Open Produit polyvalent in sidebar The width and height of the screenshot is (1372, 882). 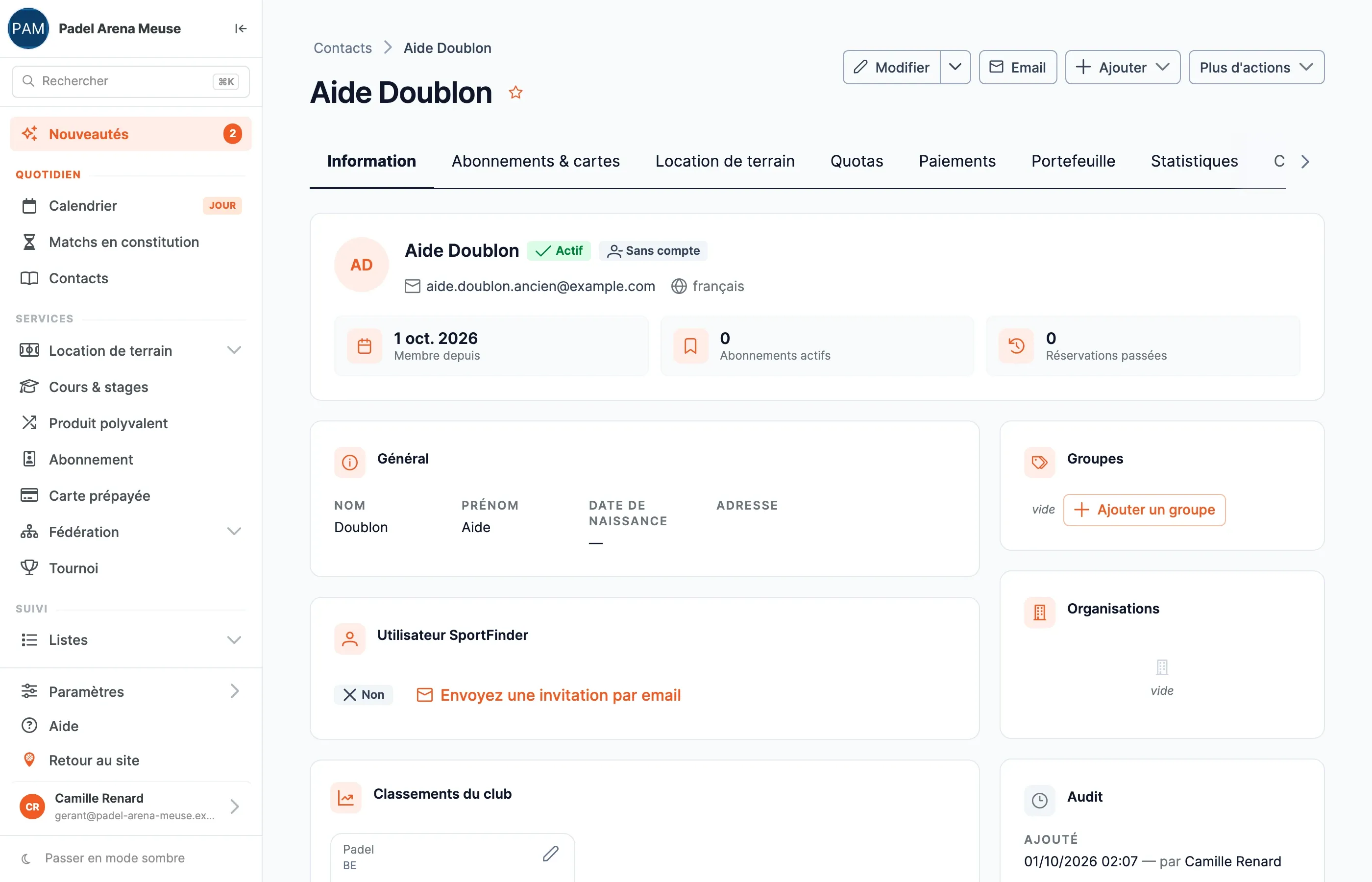(x=130, y=423)
